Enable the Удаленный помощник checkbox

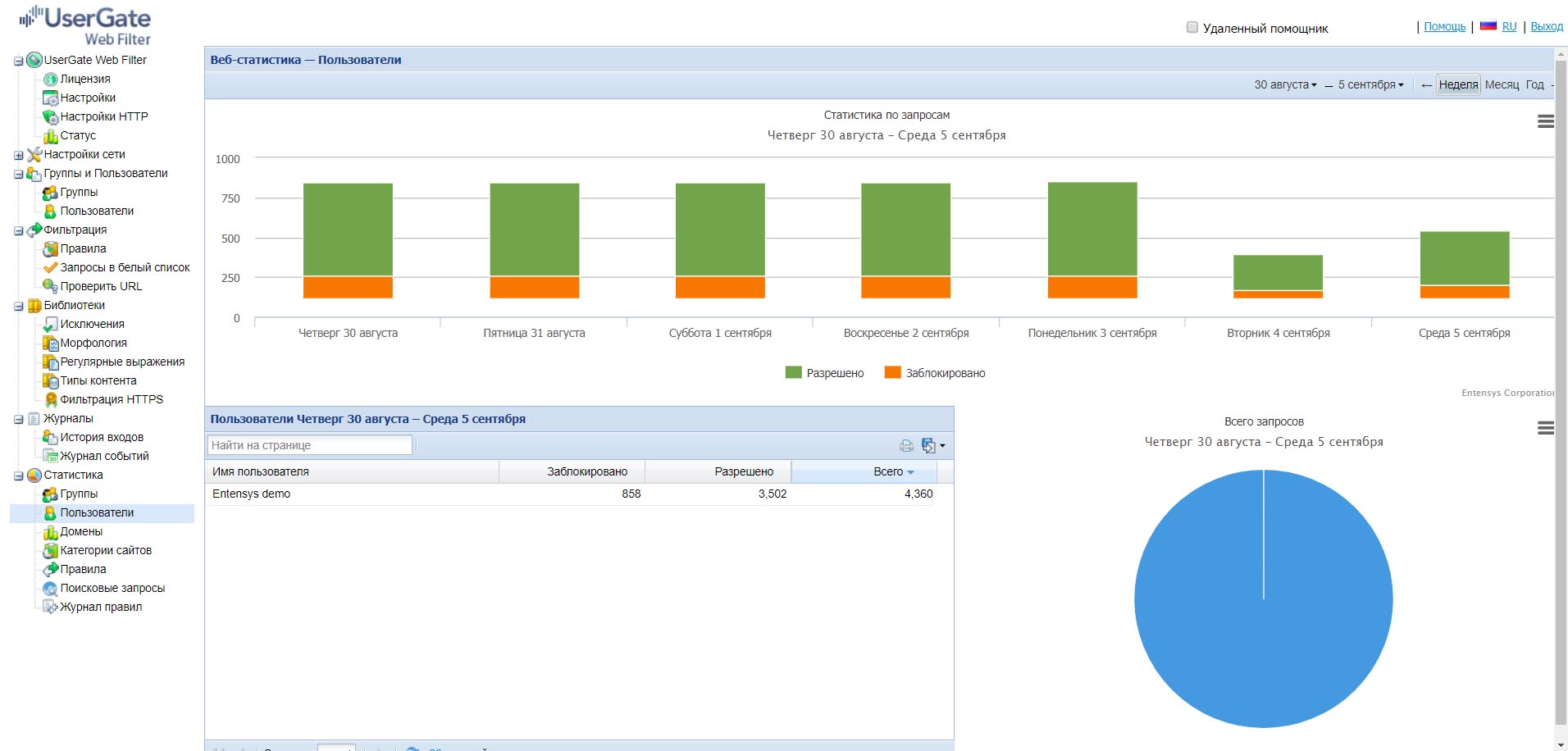[x=1192, y=27]
